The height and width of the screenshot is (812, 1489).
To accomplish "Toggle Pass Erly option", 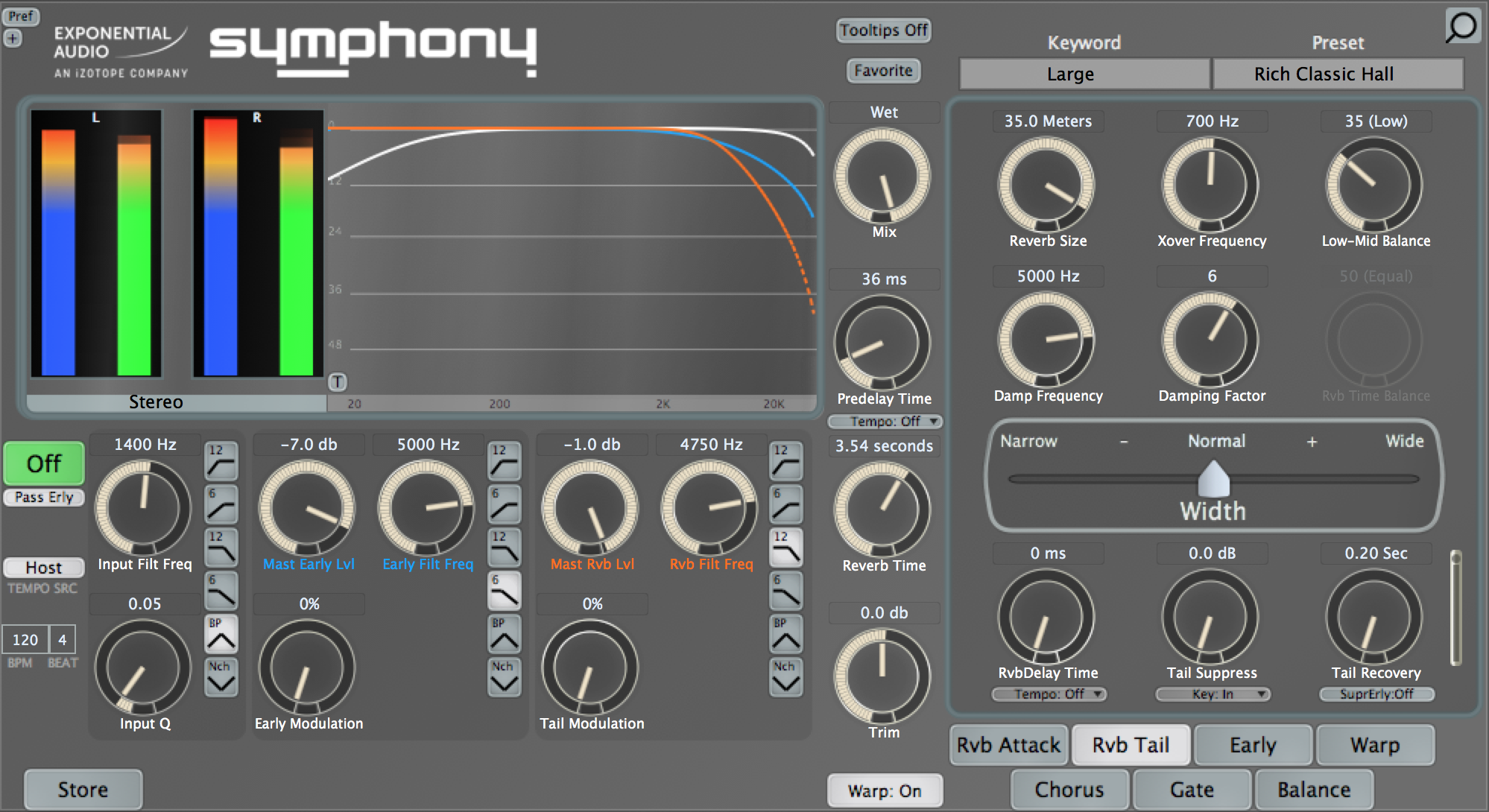I will [x=44, y=497].
